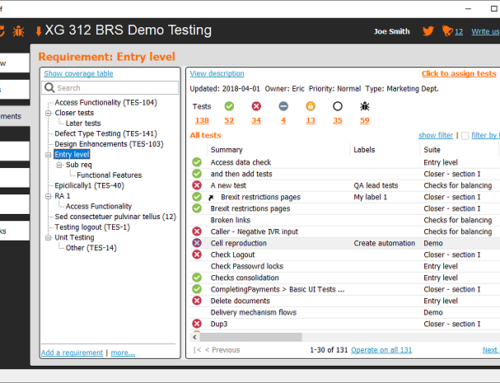Click the black bug issues icon
Viewport: 500px width, 383px height.
tap(365, 106)
